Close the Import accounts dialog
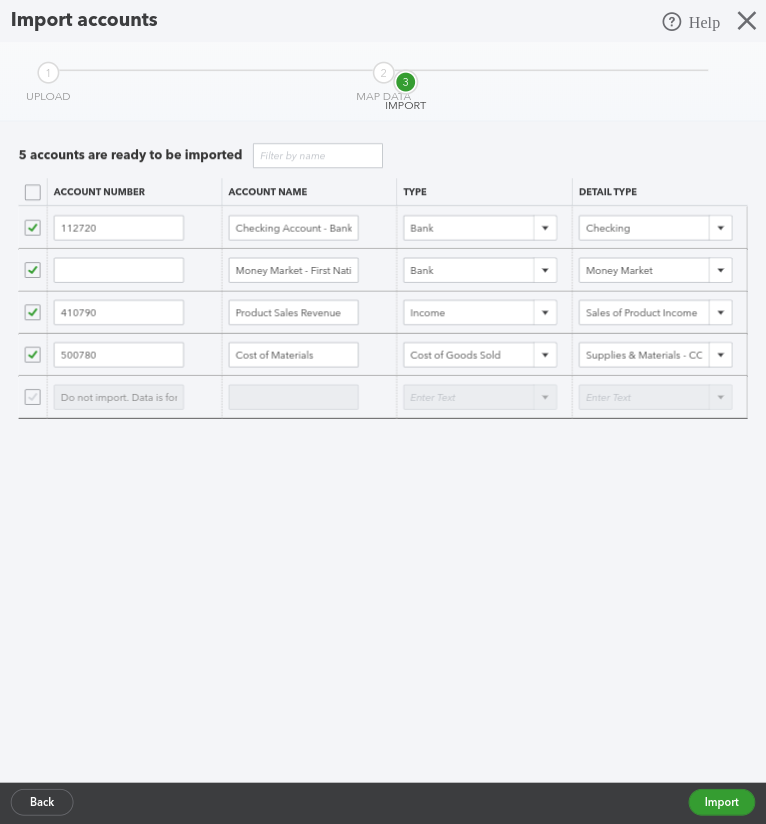Viewport: 766px width, 824px height. pos(747,21)
